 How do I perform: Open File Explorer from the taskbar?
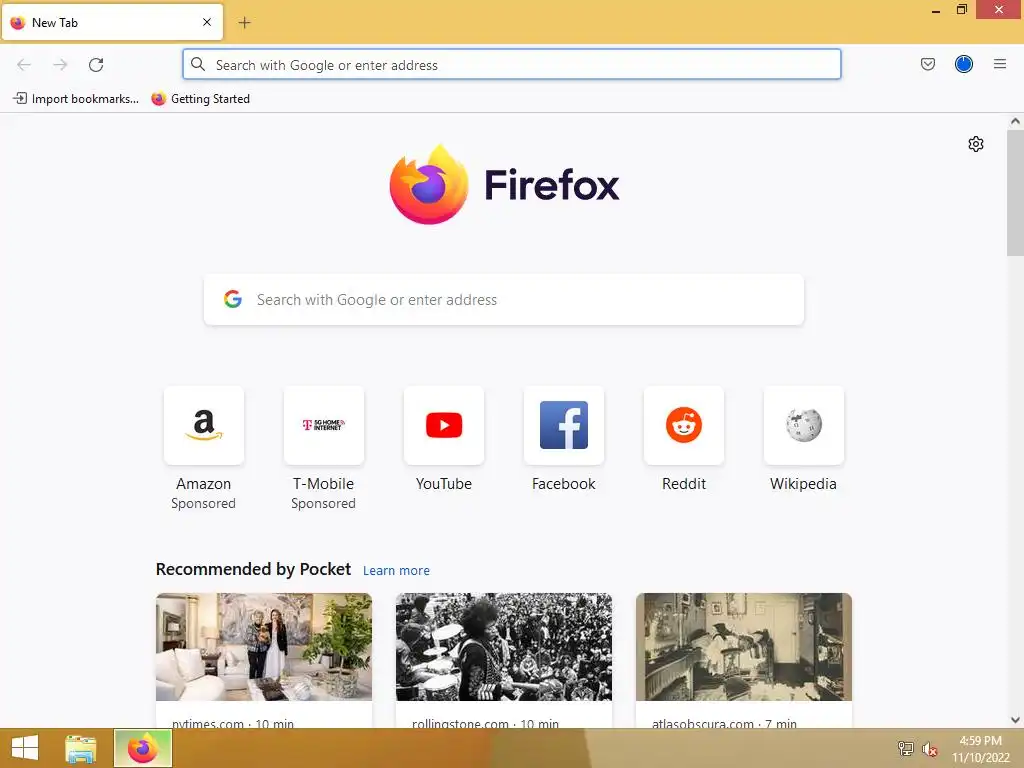click(x=80, y=748)
